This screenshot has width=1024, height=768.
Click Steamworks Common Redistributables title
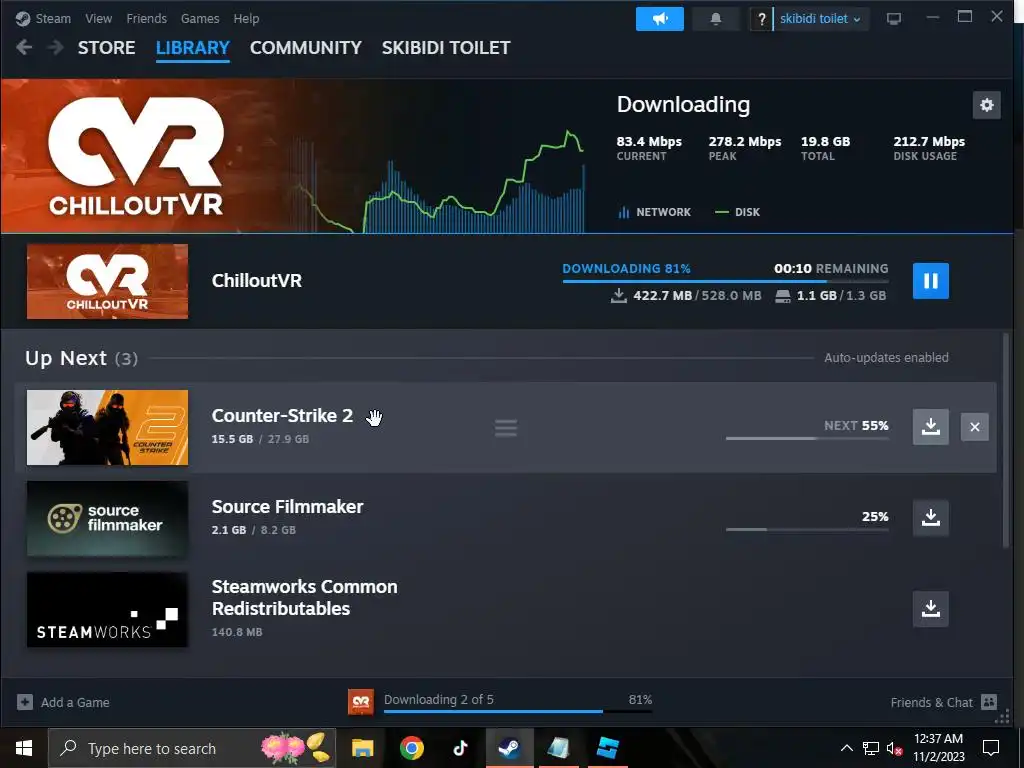click(x=304, y=598)
